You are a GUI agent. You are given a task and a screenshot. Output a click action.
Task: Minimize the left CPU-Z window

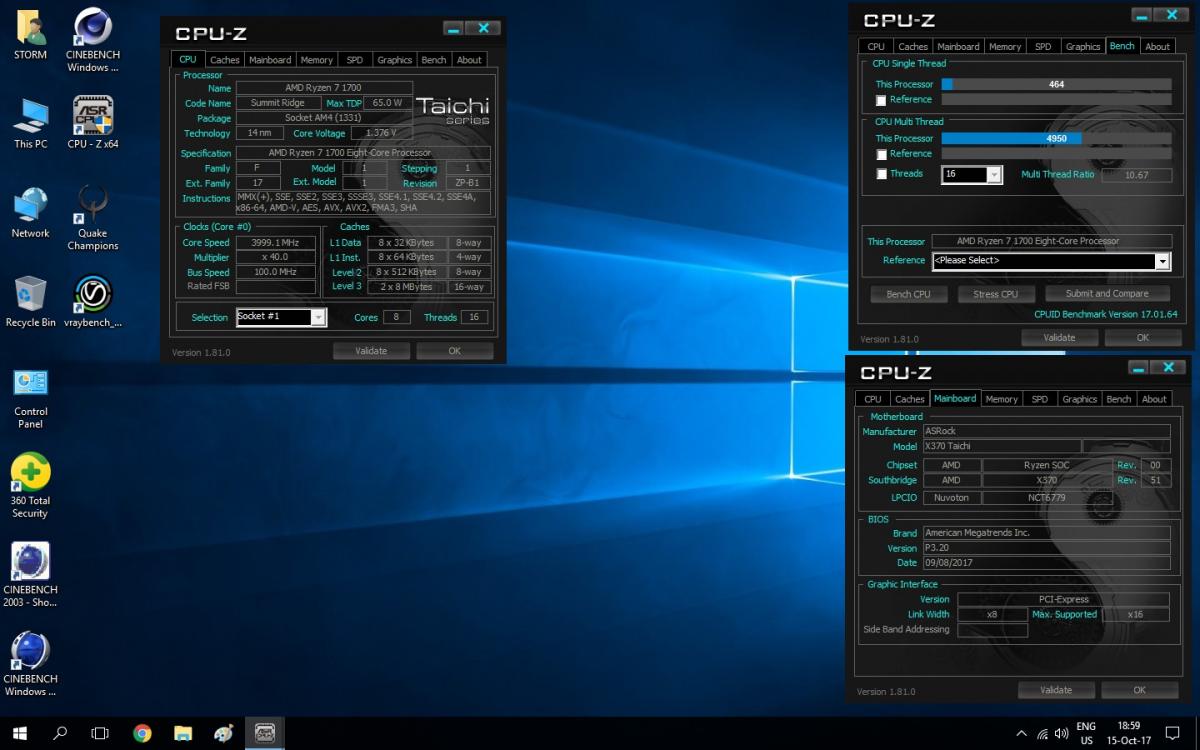click(453, 29)
